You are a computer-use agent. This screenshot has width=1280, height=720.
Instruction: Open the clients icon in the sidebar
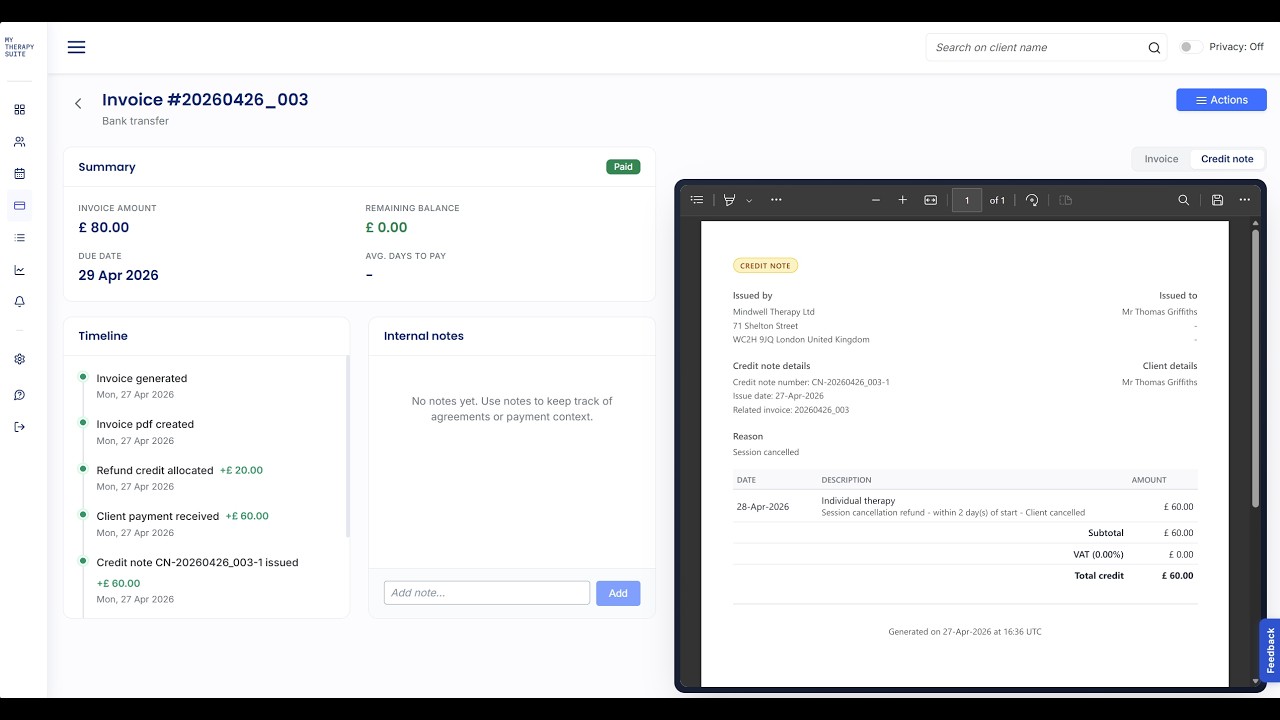[x=20, y=142]
